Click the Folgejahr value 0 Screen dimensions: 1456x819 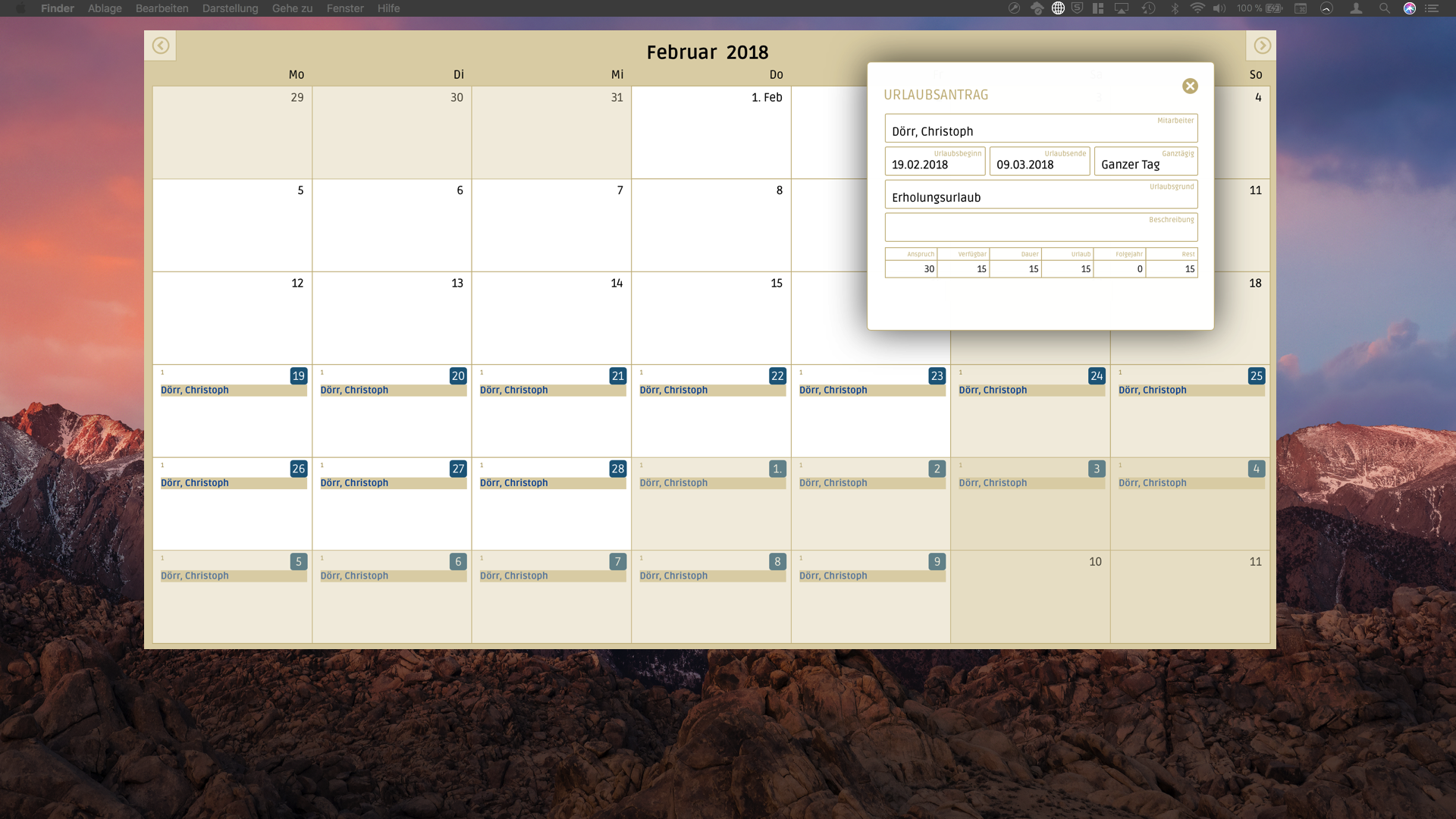coord(1119,269)
